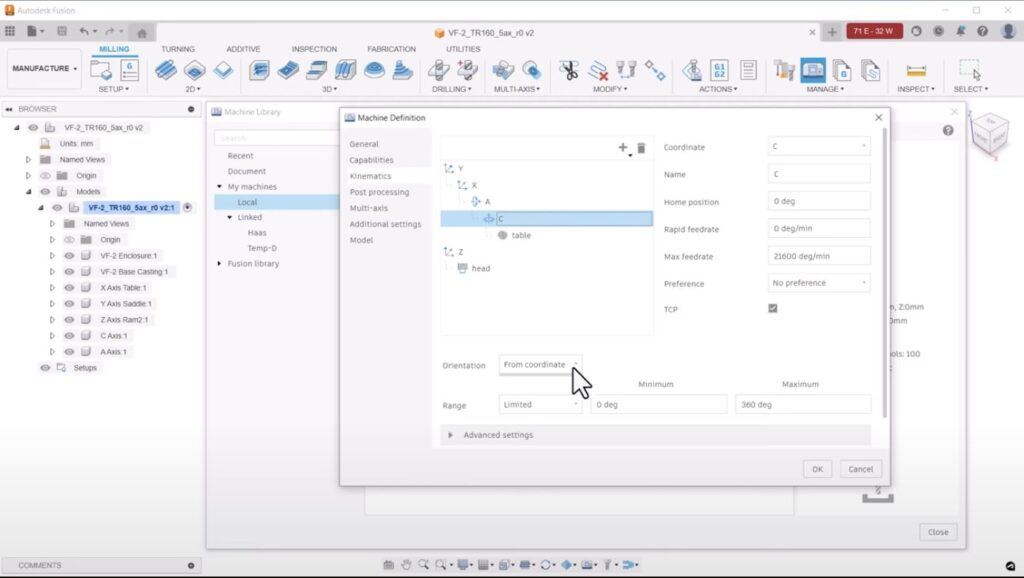The width and height of the screenshot is (1024, 578).
Task: Click the help question mark icon
Action: coord(947,131)
